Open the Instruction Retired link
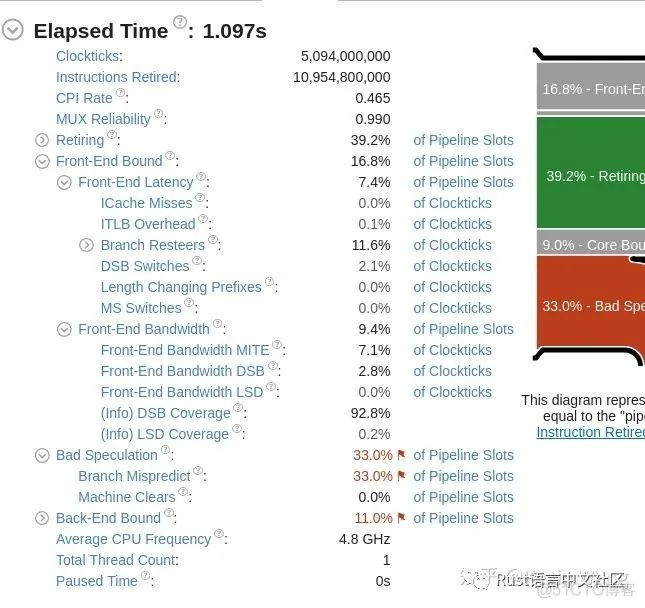The height and width of the screenshot is (608, 645). 590,432
